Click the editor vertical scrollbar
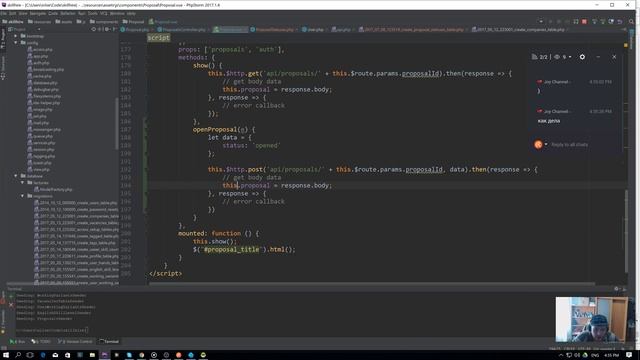The image size is (640, 360). coord(626,231)
